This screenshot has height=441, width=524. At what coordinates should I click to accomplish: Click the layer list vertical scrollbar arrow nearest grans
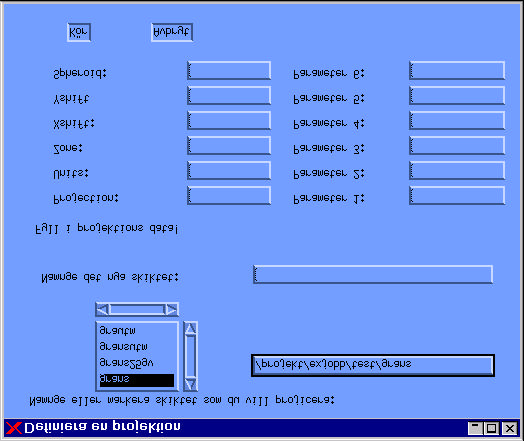tap(190, 384)
